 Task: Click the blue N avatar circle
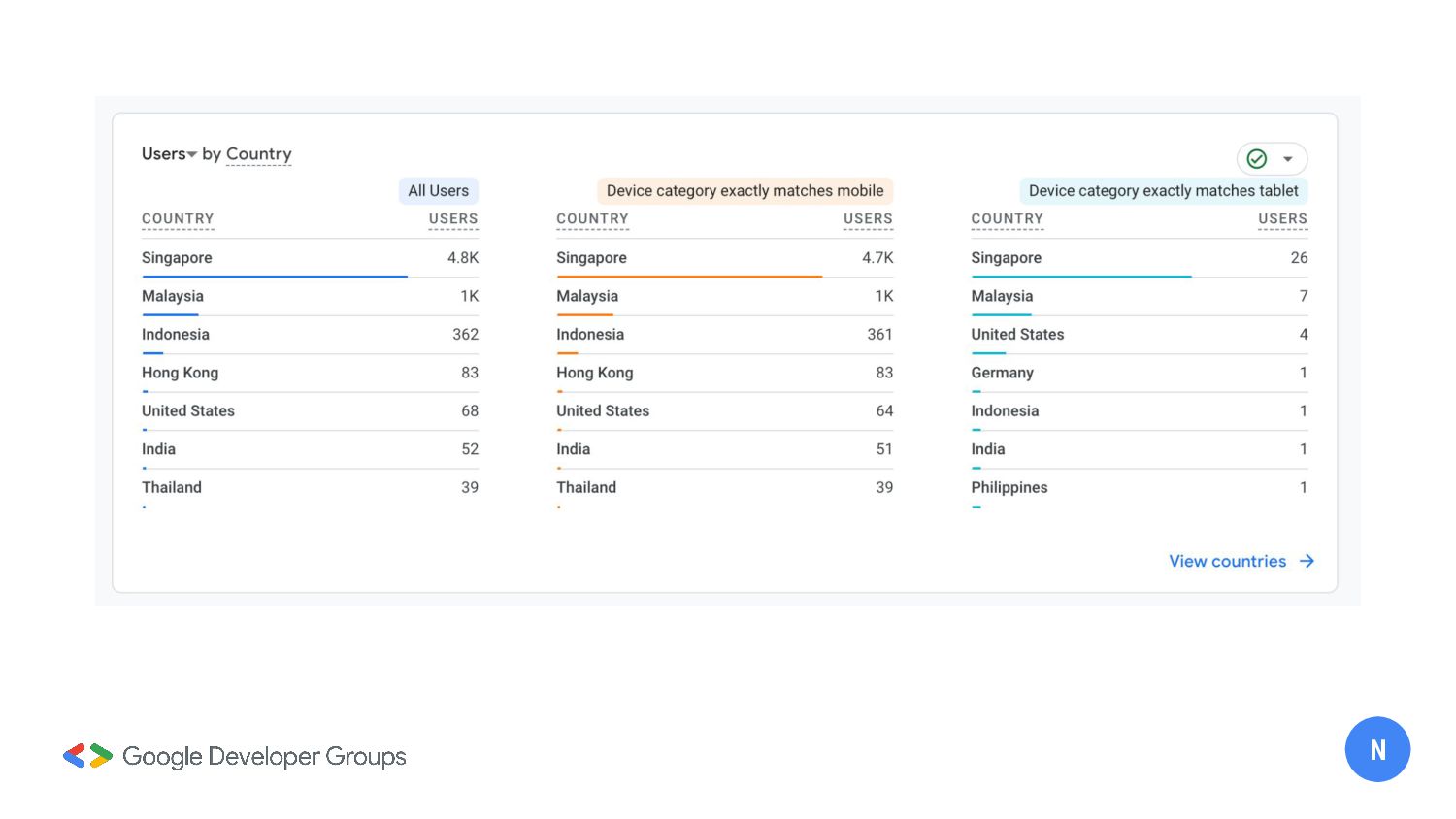point(1377,749)
